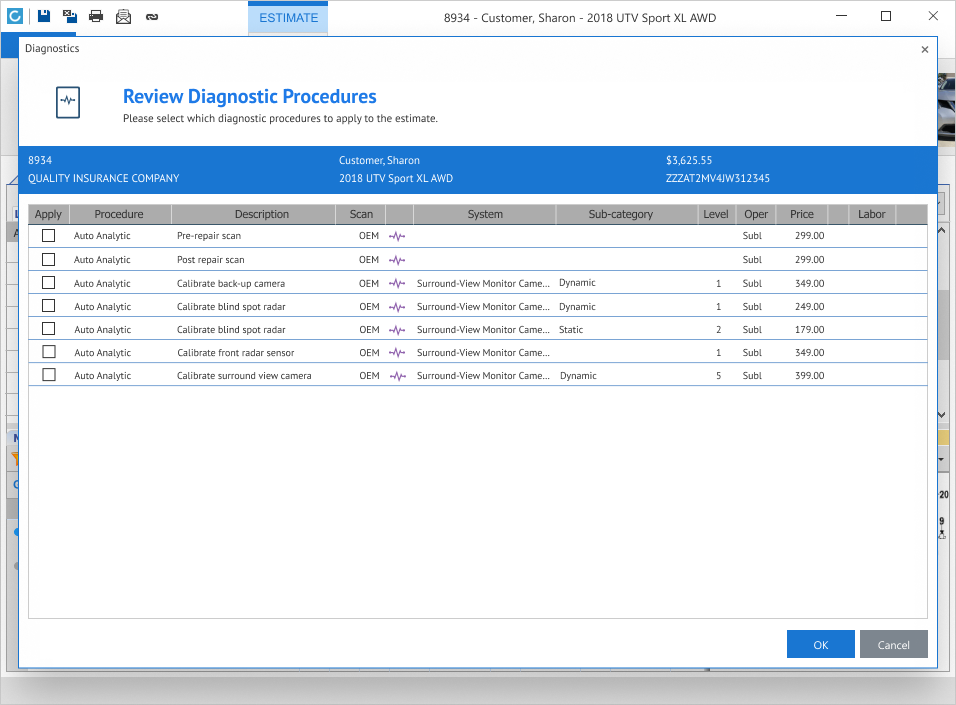This screenshot has width=956, height=705.
Task: Click the Cancel button
Action: pos(893,645)
